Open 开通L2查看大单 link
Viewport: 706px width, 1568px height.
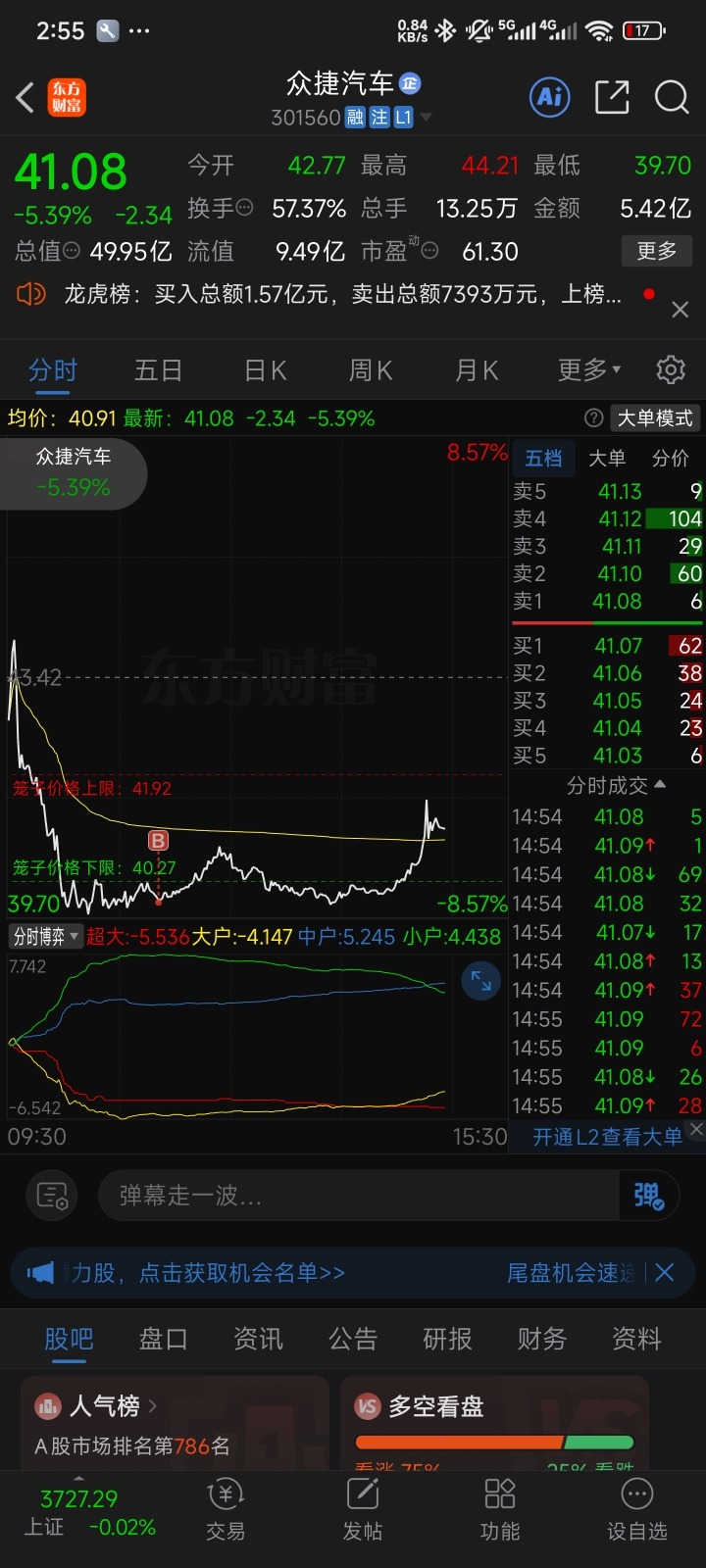point(607,1137)
